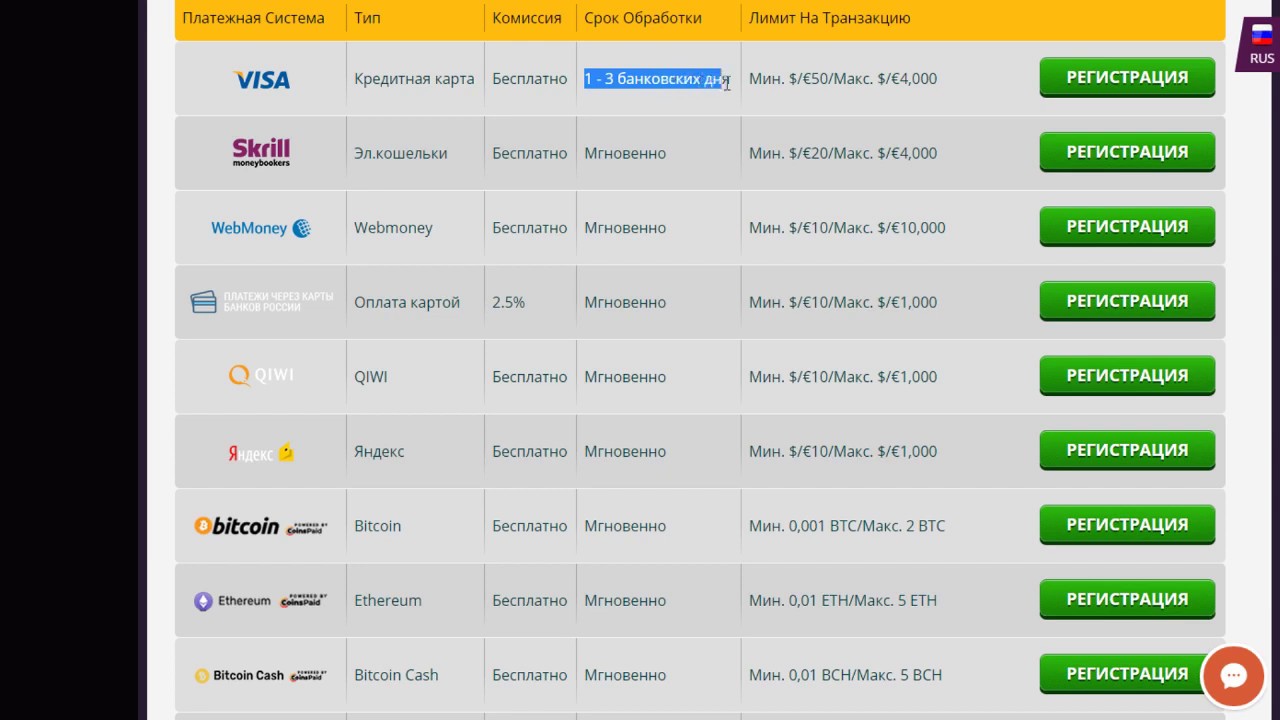Image resolution: width=1280 pixels, height=720 pixels.
Task: Click Бесплатно in the Visa row
Action: click(x=529, y=79)
